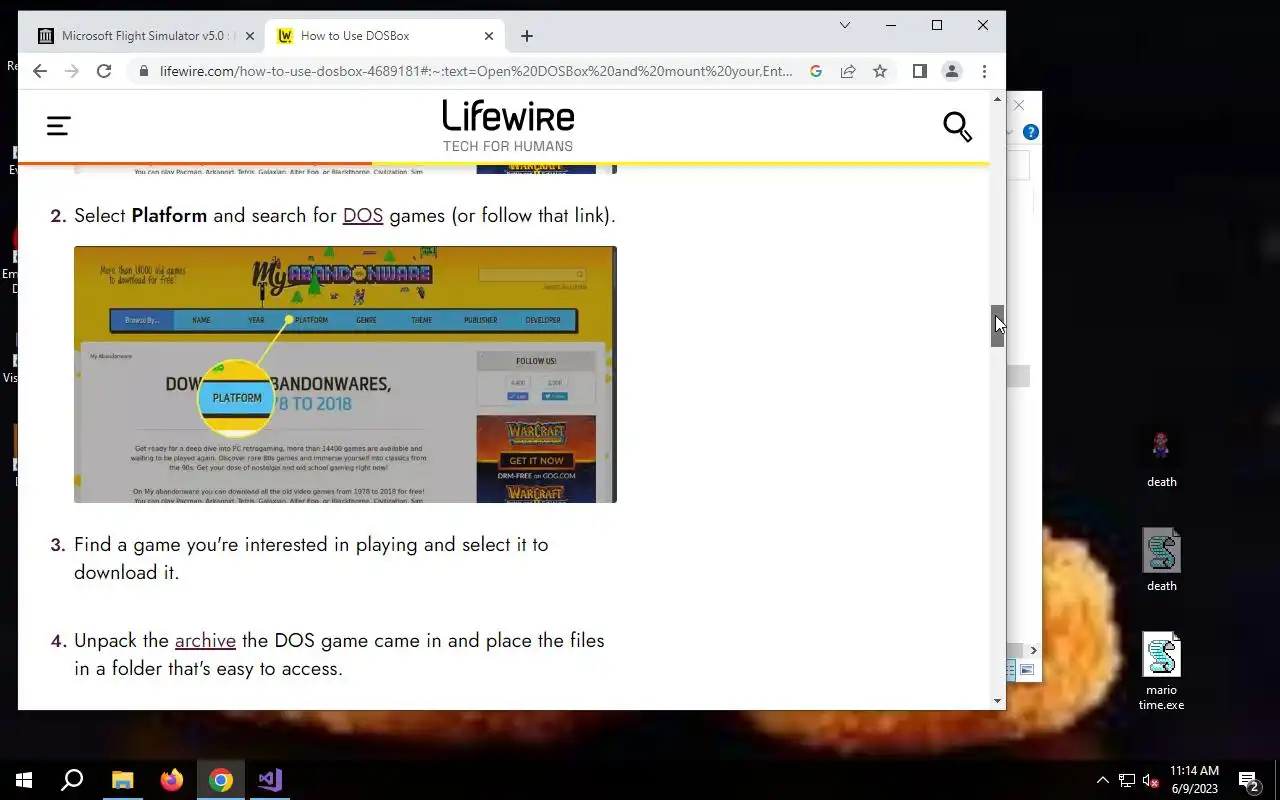This screenshot has height=800, width=1280.
Task: Open volume tray icon
Action: click(1151, 780)
